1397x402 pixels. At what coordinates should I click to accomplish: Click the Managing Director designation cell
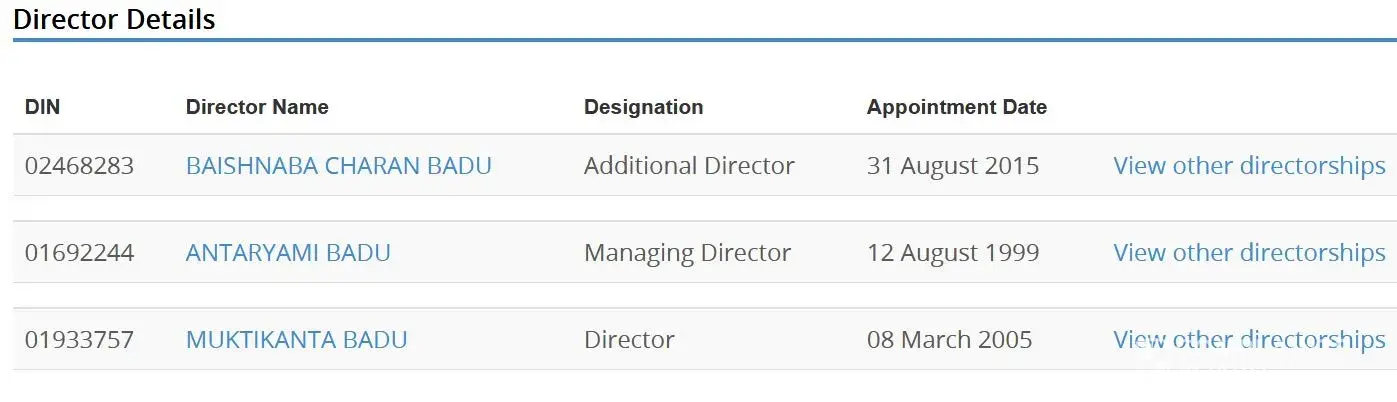687,253
